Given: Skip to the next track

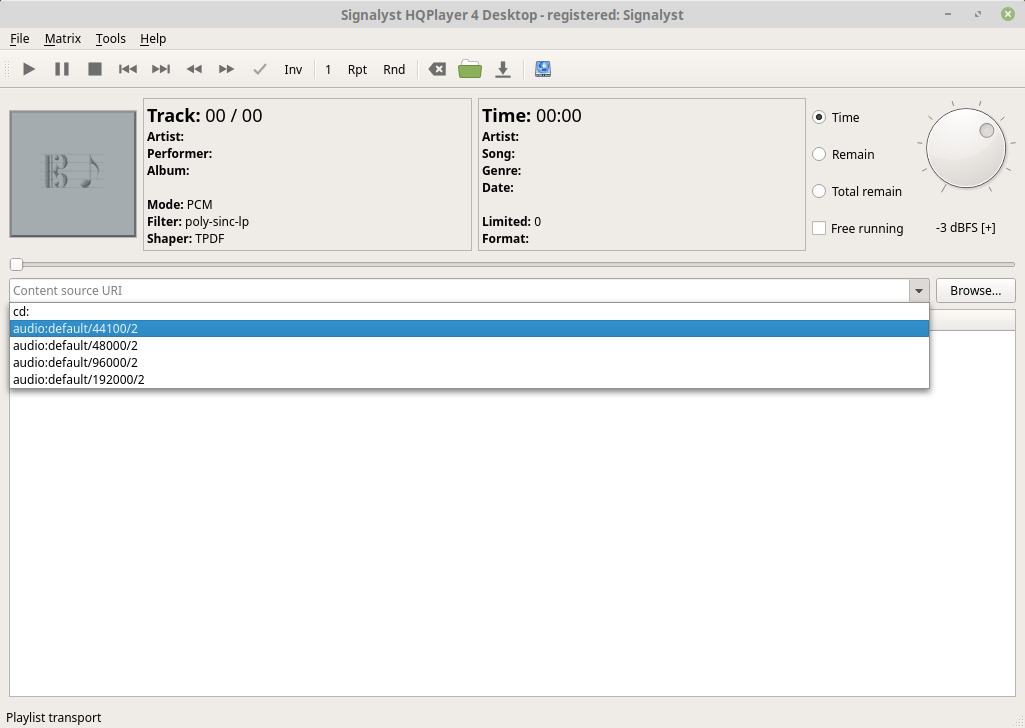Looking at the screenshot, I should (161, 69).
